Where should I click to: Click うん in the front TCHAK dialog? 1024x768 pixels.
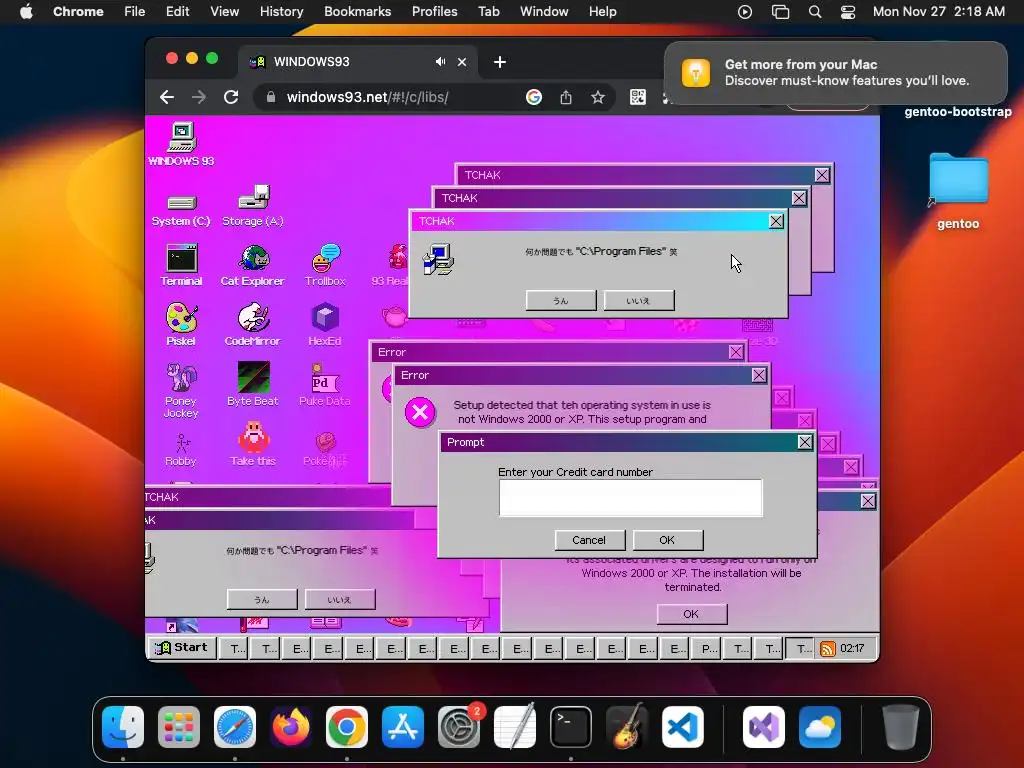point(561,300)
